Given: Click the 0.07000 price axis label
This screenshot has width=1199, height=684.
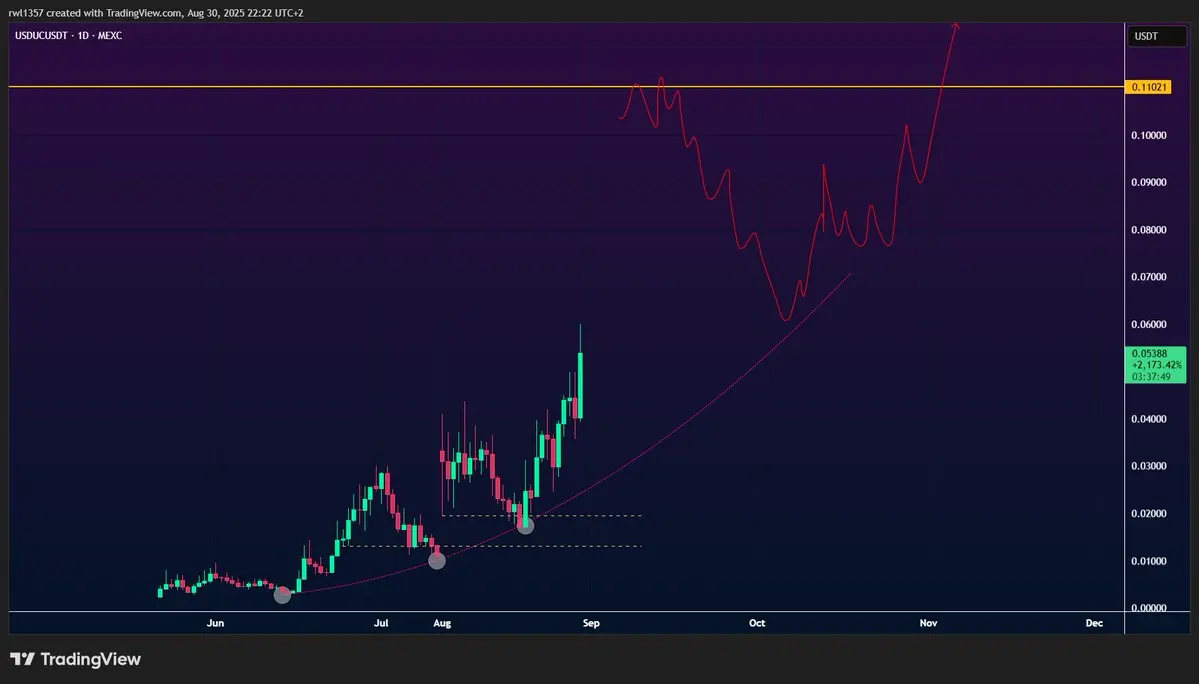Looking at the screenshot, I should 1149,277.
